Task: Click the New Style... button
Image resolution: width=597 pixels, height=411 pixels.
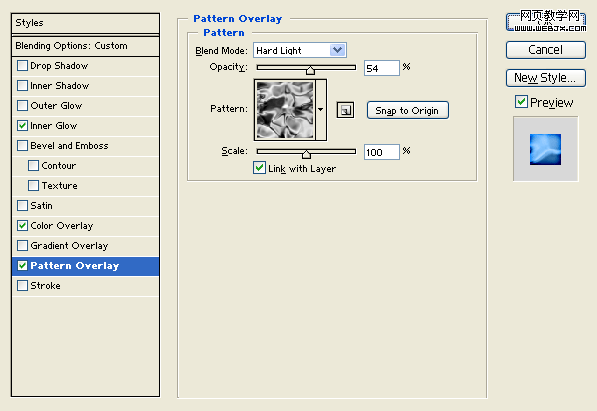Action: pyautogui.click(x=546, y=78)
